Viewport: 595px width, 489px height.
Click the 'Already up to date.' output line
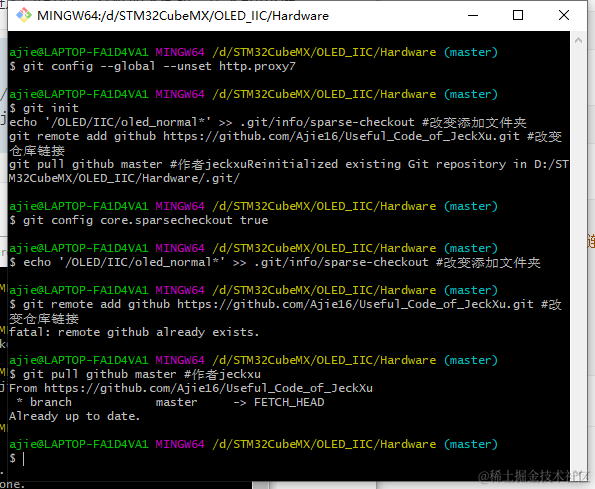point(74,416)
